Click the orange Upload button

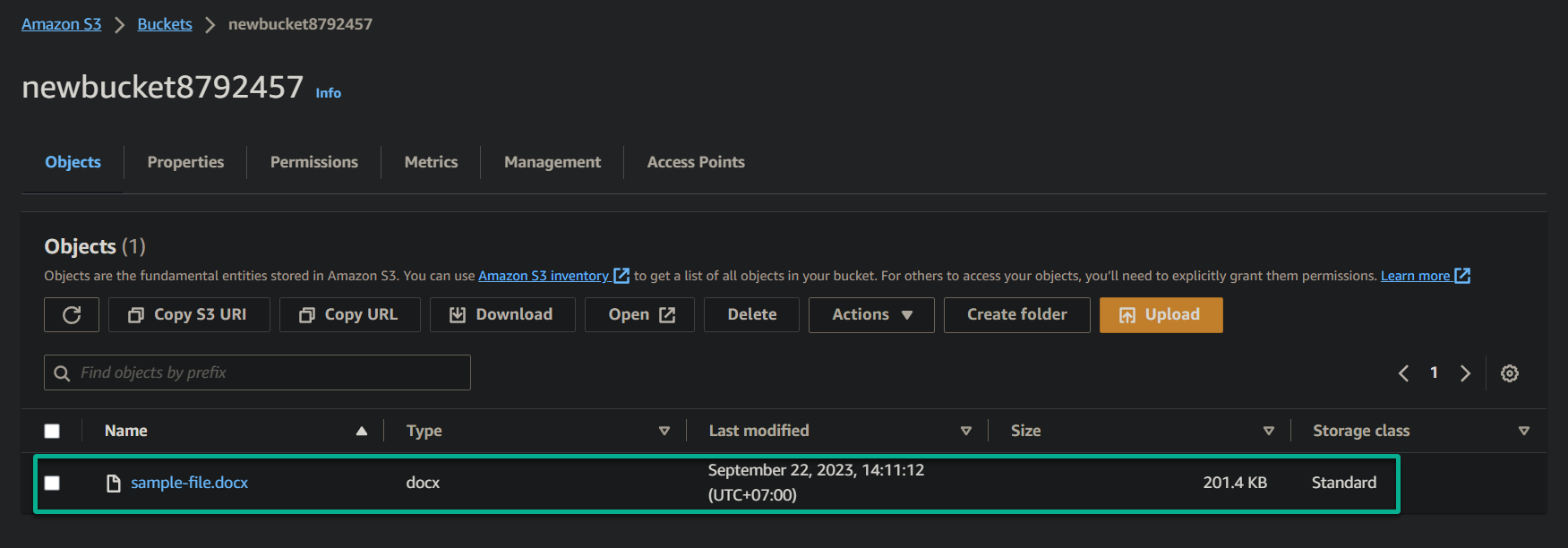(1161, 314)
